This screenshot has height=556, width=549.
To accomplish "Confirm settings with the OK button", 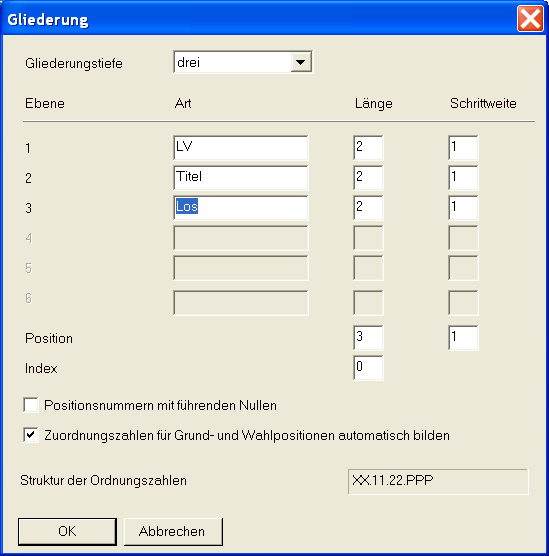I will click(x=67, y=531).
